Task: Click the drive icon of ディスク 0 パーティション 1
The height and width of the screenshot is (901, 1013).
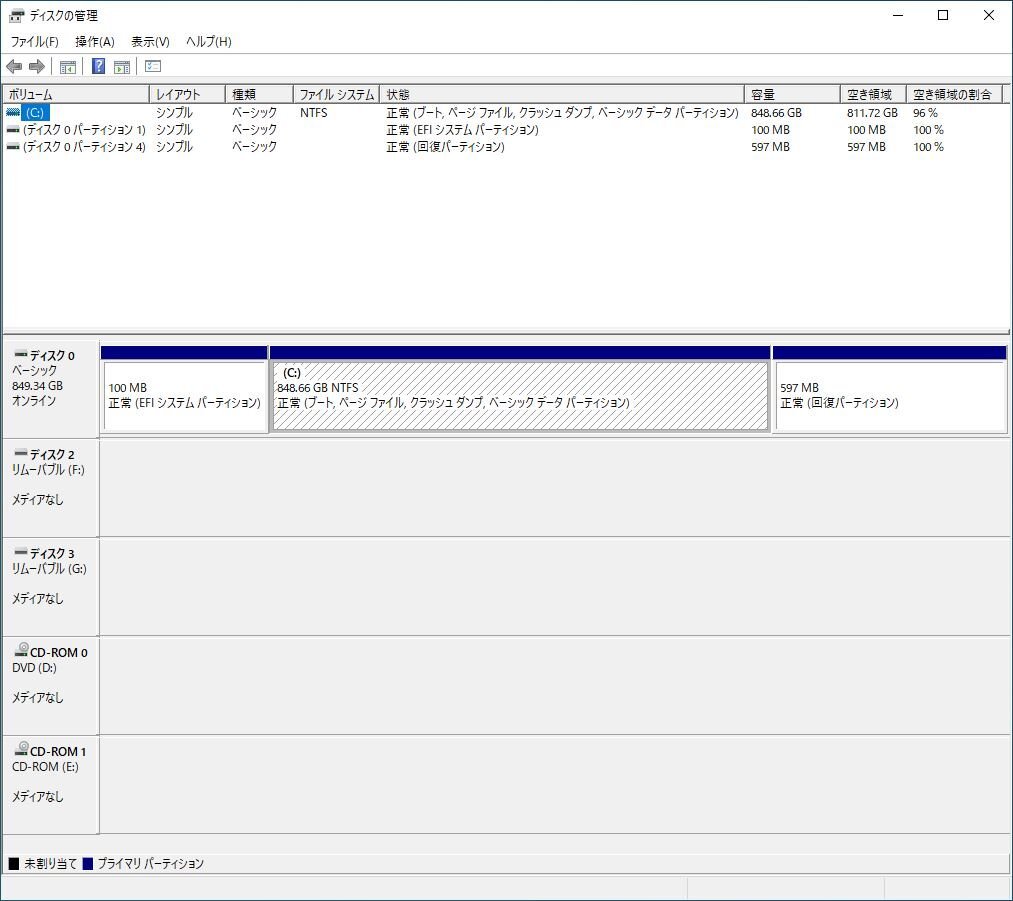Action: pos(13,130)
